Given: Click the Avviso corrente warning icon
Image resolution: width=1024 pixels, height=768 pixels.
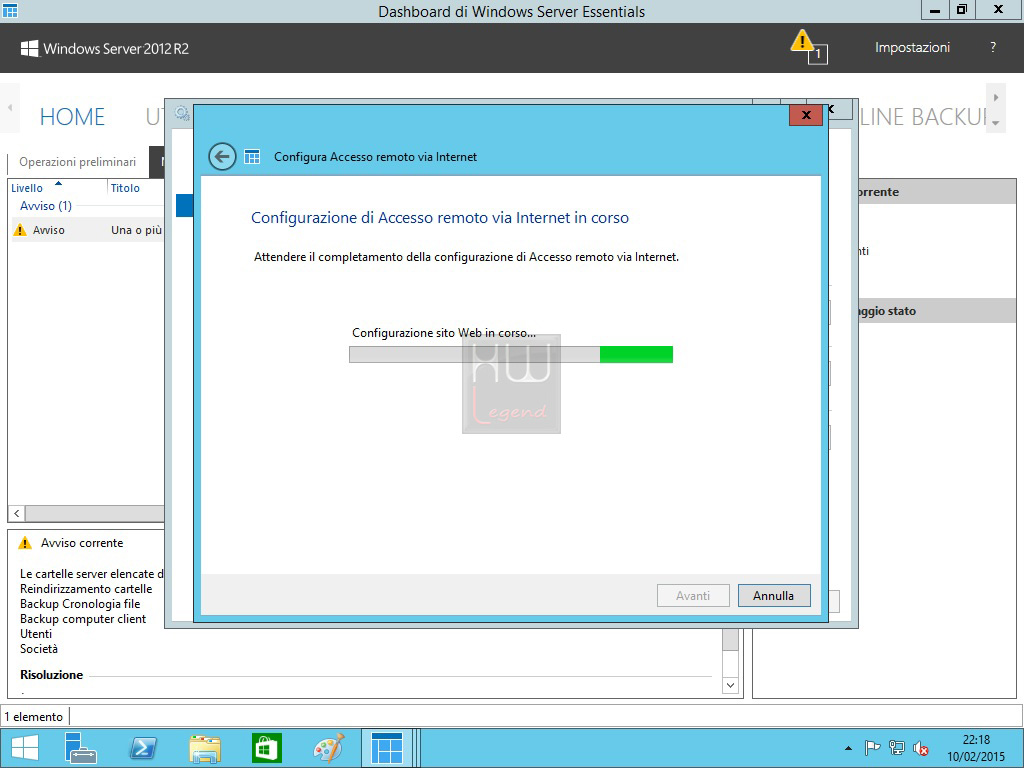Looking at the screenshot, I should tap(25, 543).
